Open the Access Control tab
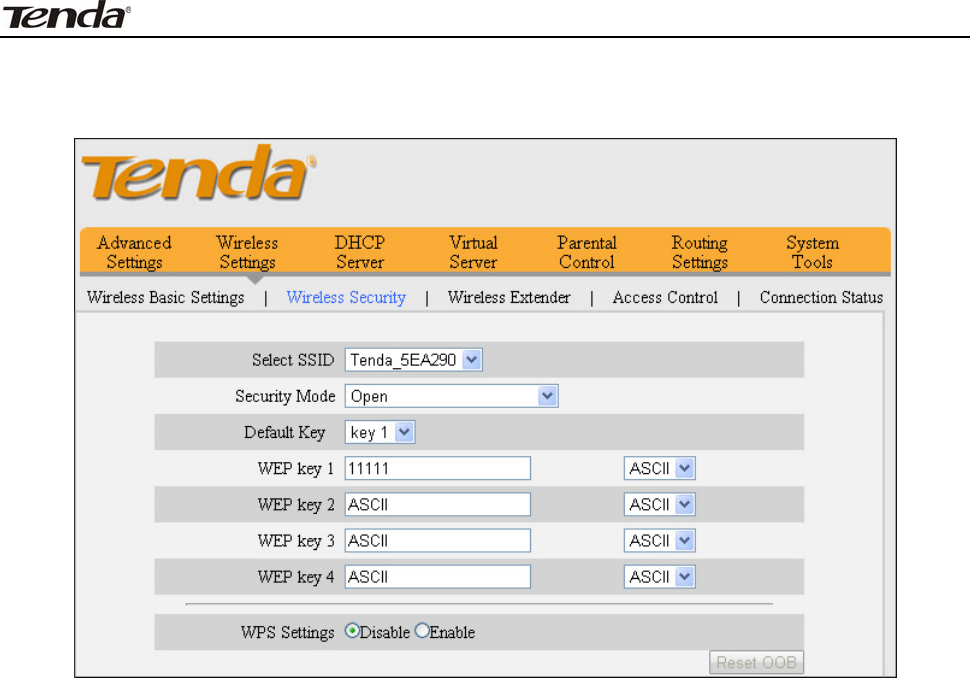Screen dimensions: 970x678 (x=665, y=298)
